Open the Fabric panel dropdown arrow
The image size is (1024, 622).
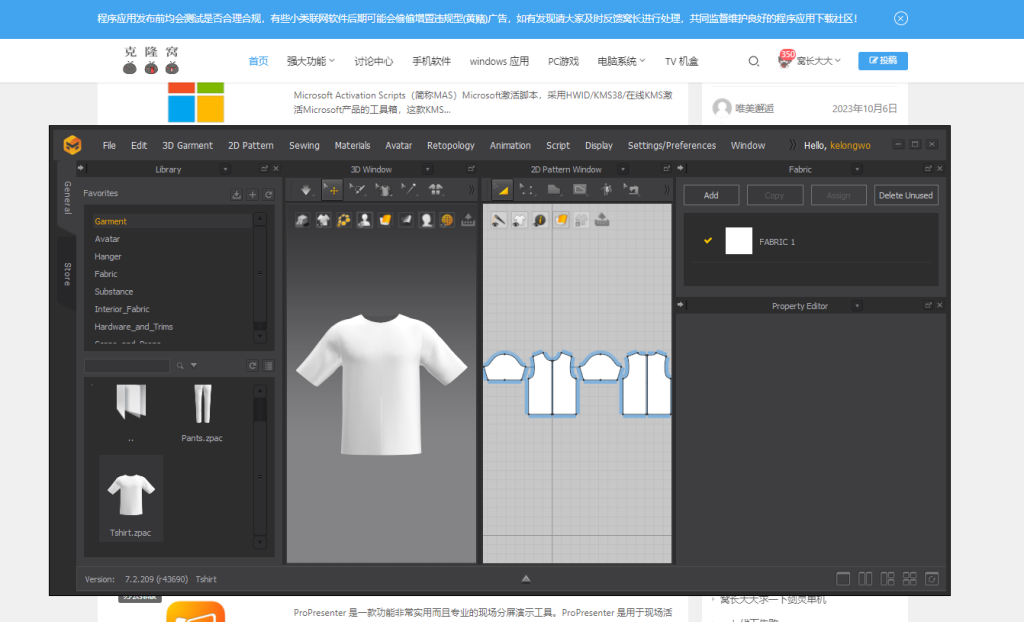coord(857,169)
